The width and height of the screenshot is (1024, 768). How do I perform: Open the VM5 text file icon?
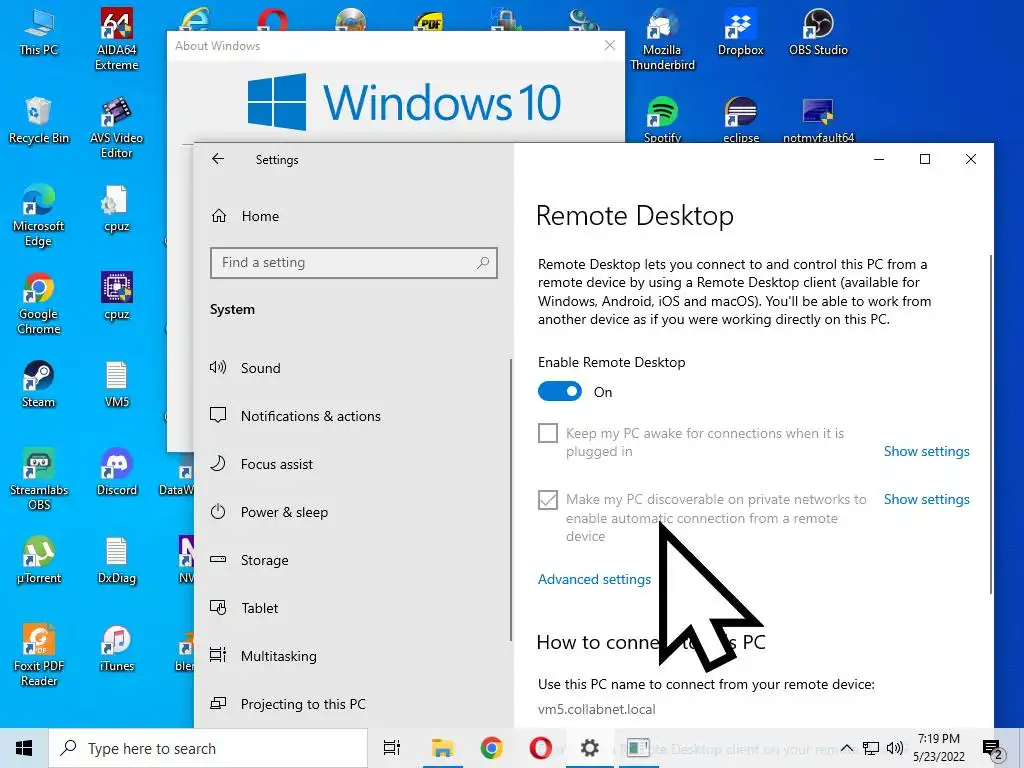tap(117, 385)
